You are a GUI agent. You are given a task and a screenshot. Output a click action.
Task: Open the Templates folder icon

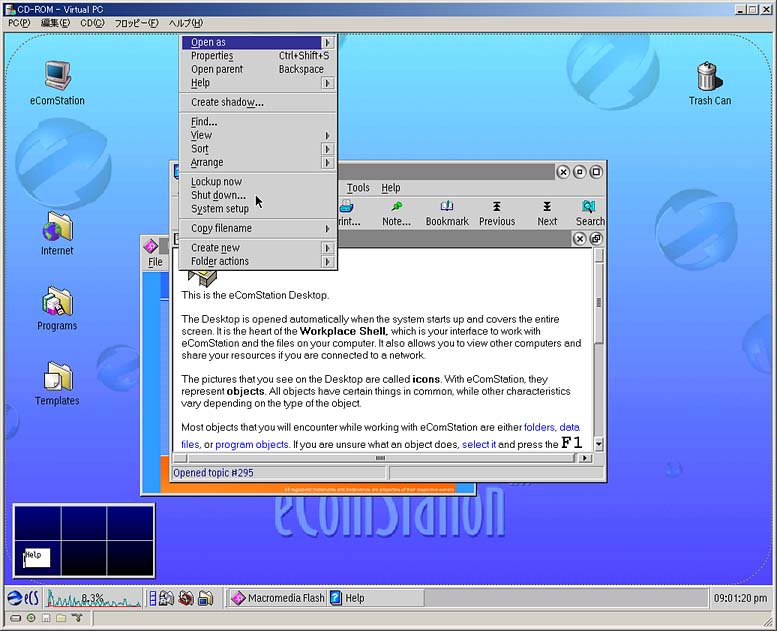click(58, 376)
